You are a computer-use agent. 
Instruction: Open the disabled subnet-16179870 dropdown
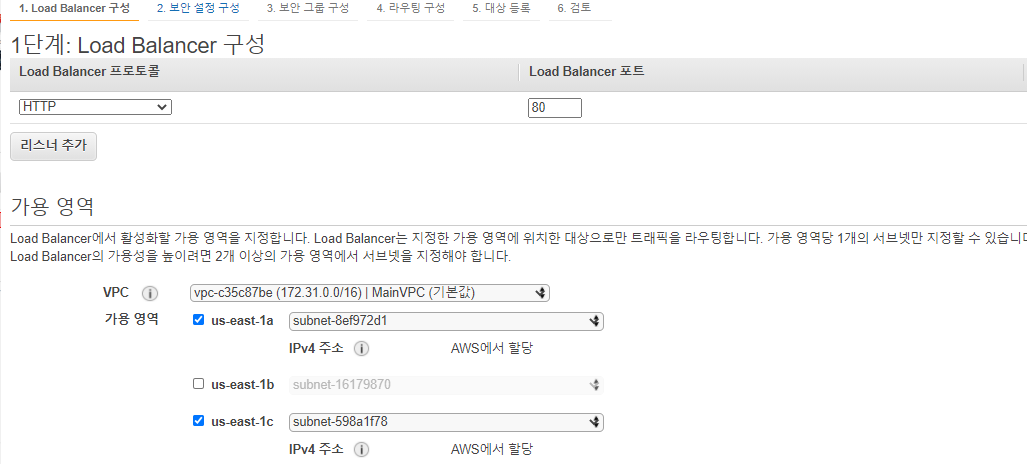446,385
